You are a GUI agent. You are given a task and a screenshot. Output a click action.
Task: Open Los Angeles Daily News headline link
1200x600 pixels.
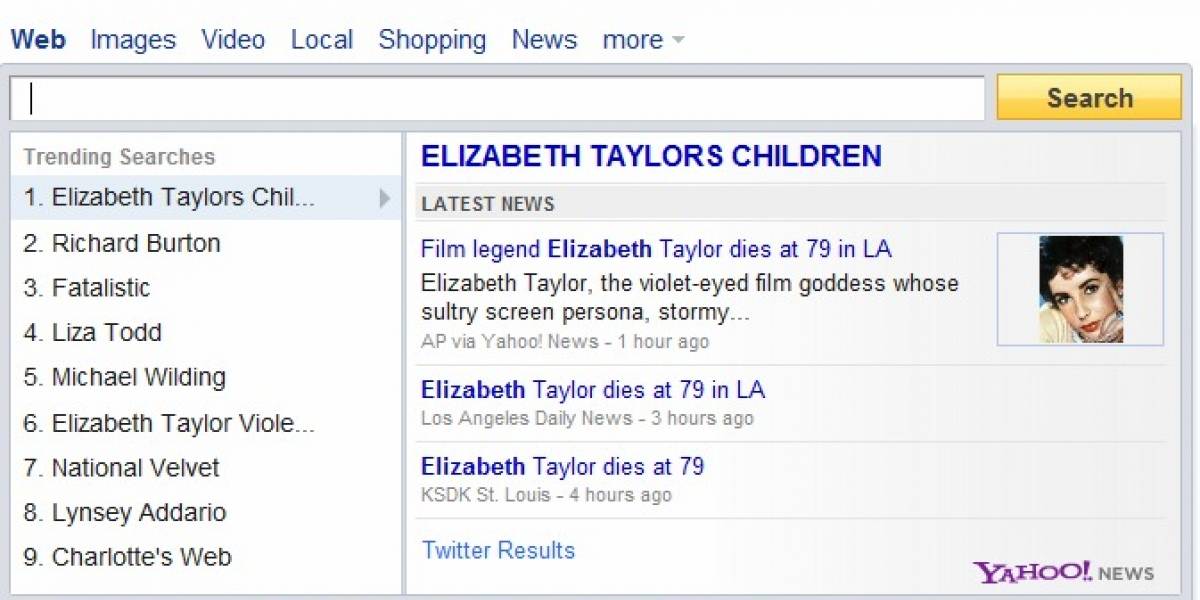pyautogui.click(x=593, y=389)
